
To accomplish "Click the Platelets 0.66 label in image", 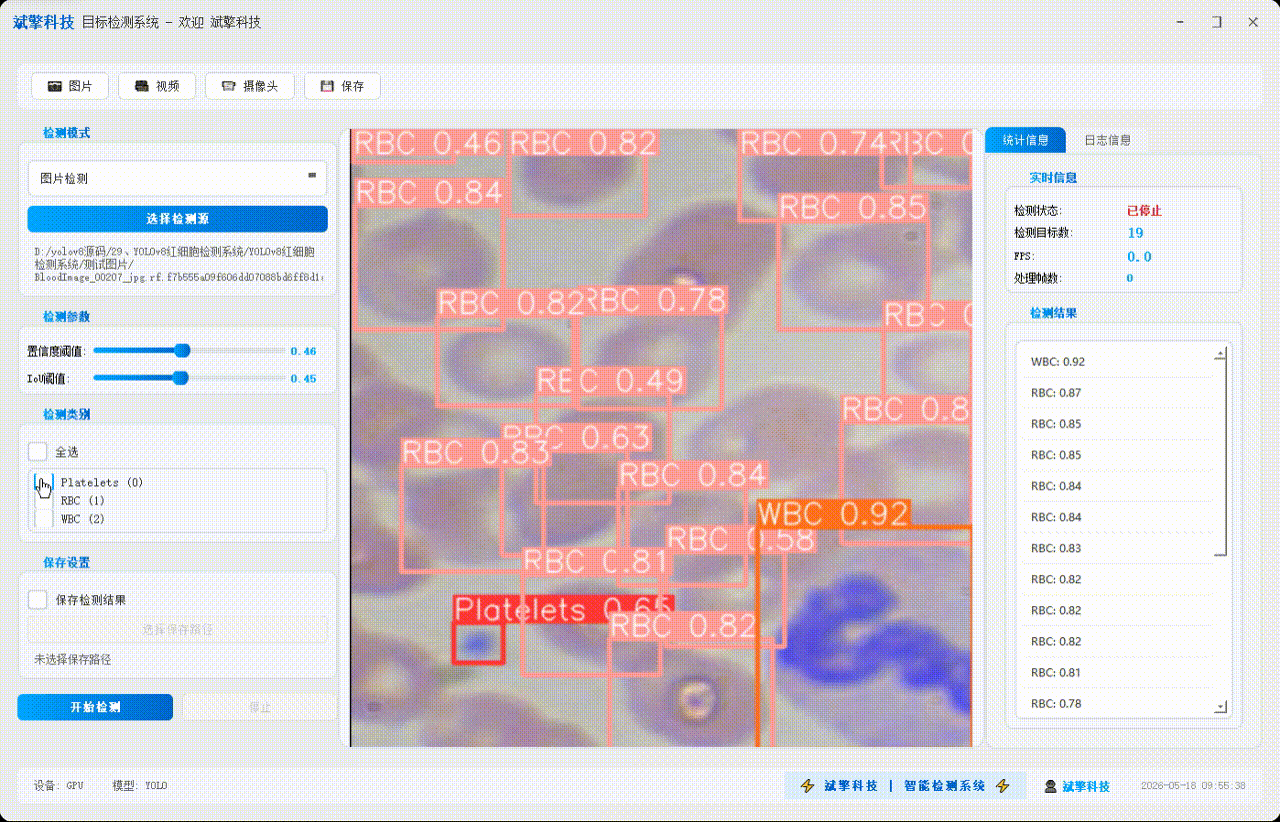I will click(x=563, y=609).
